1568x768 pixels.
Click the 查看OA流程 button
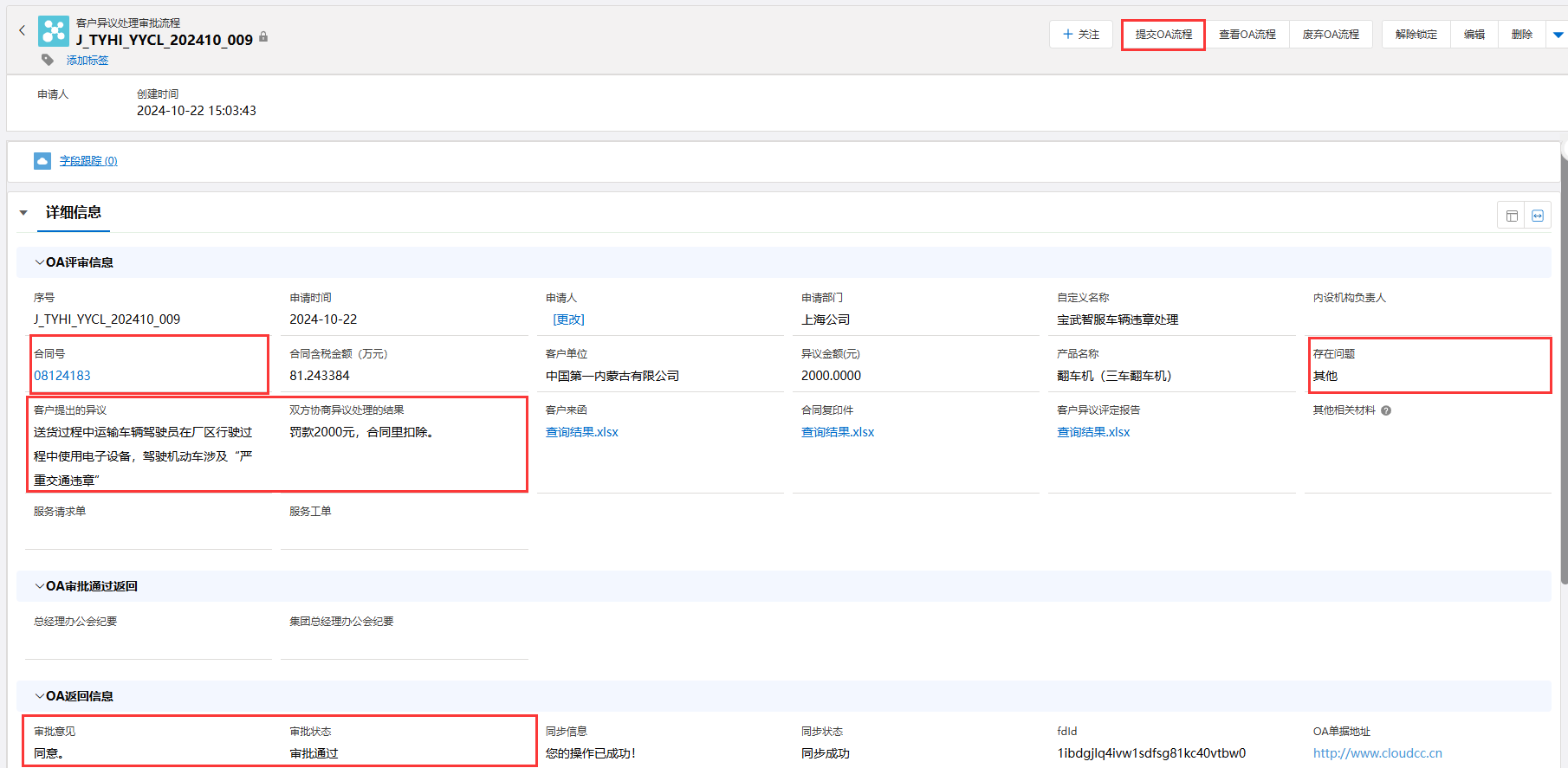pyautogui.click(x=1247, y=35)
